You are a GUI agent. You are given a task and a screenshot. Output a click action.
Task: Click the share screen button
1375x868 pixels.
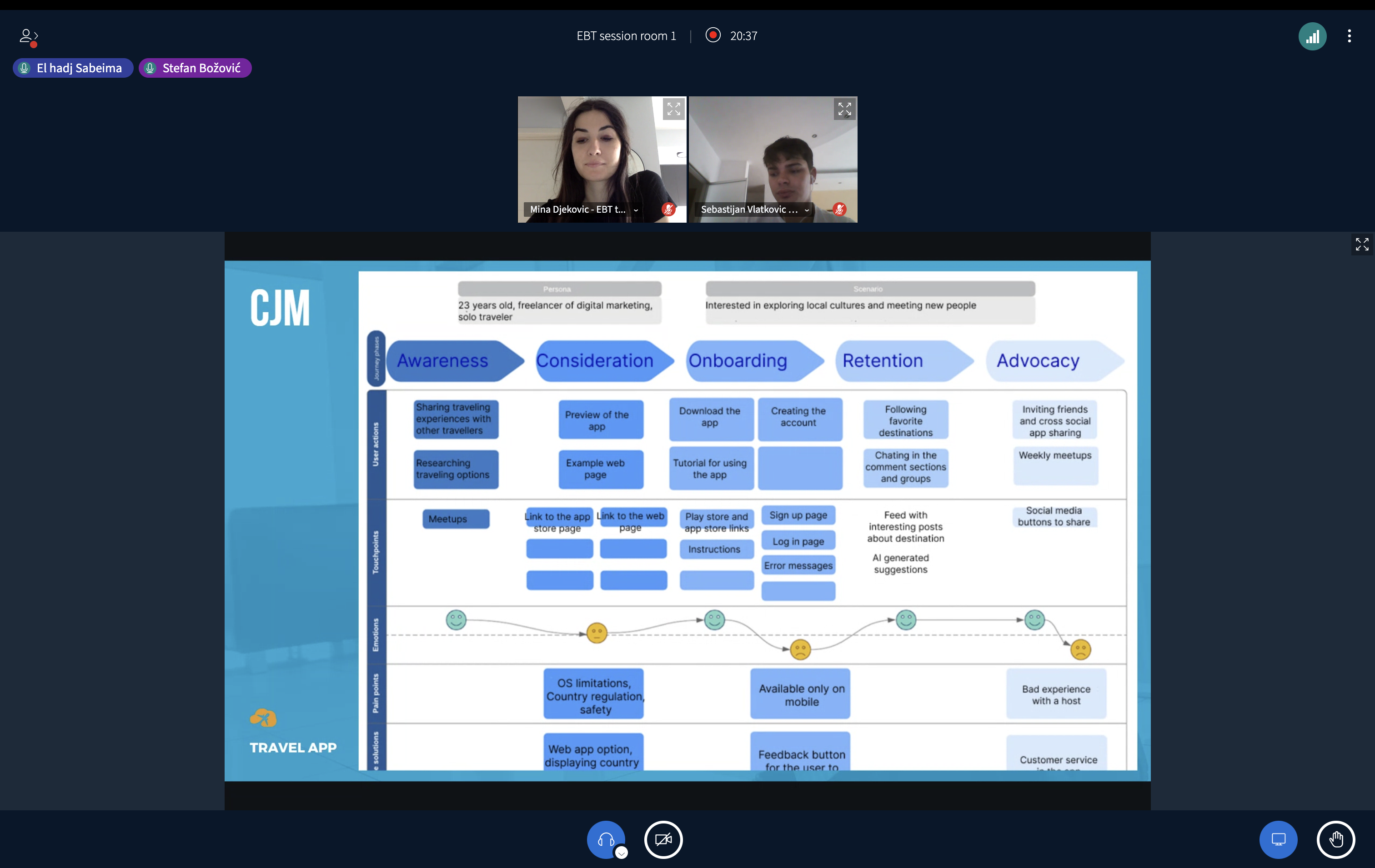(1278, 839)
